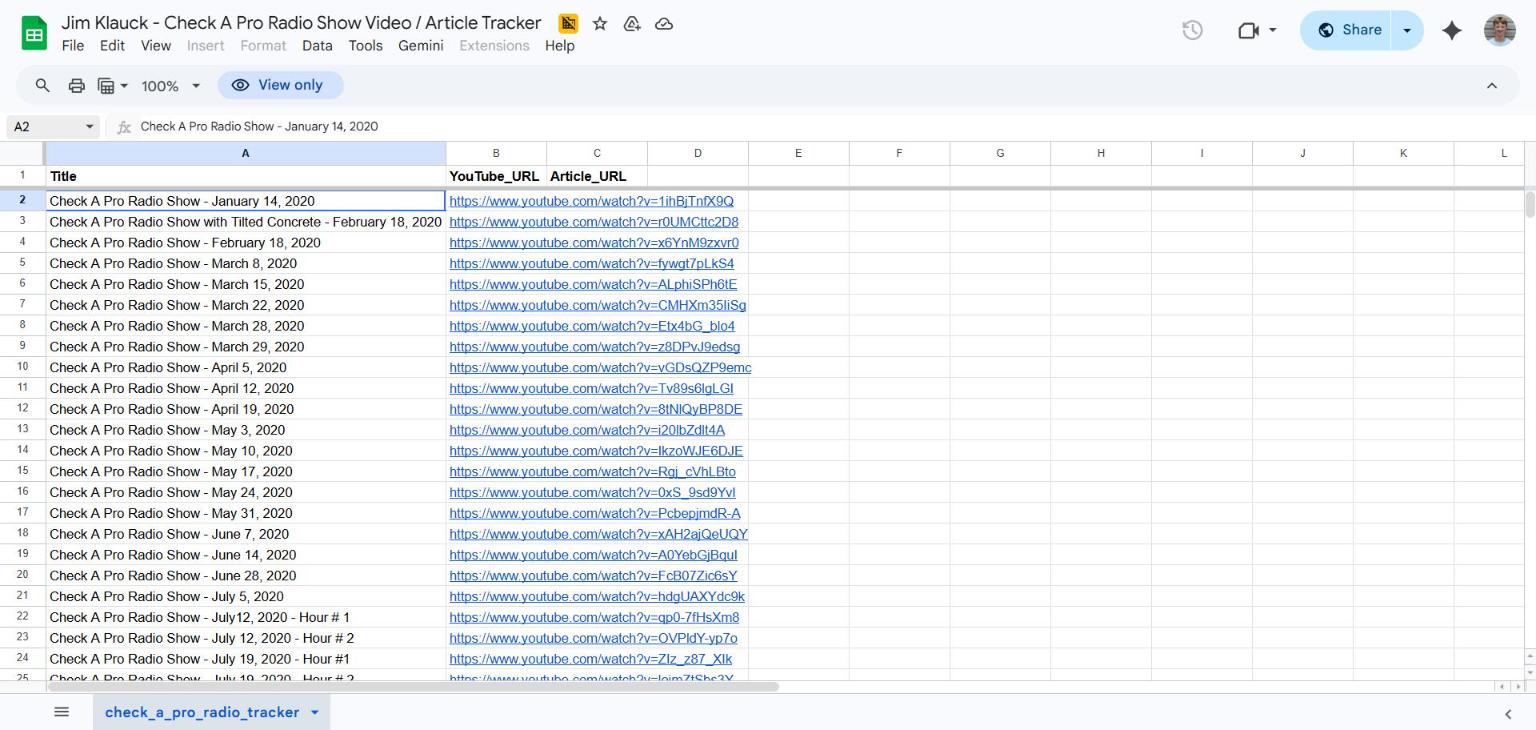Click the document title text
Image resolution: width=1536 pixels, height=730 pixels.
click(301, 23)
